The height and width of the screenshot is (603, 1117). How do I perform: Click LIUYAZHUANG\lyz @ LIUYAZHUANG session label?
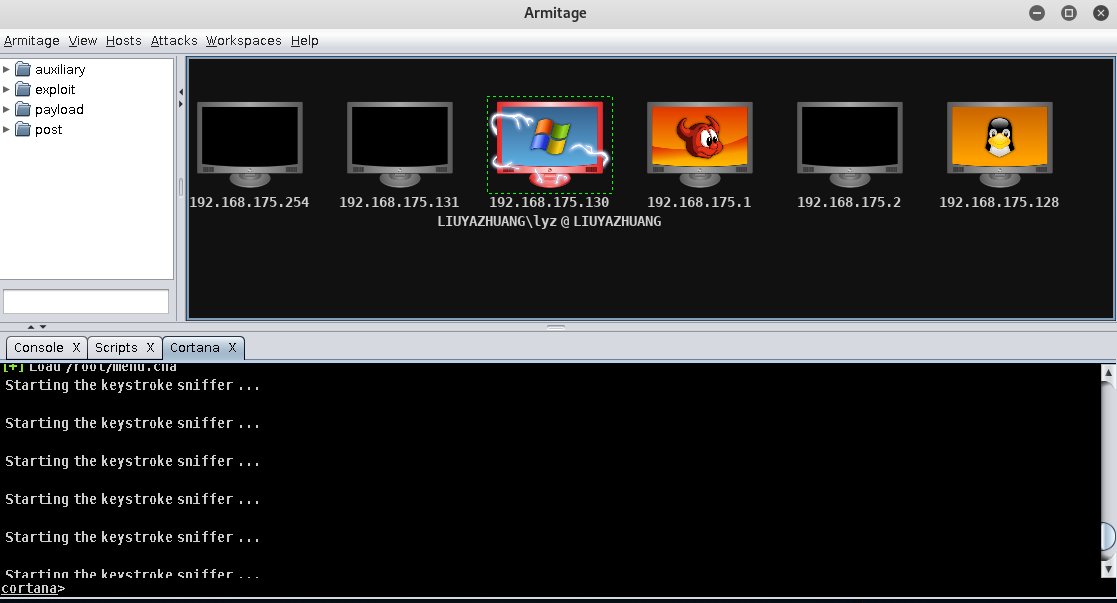[549, 222]
